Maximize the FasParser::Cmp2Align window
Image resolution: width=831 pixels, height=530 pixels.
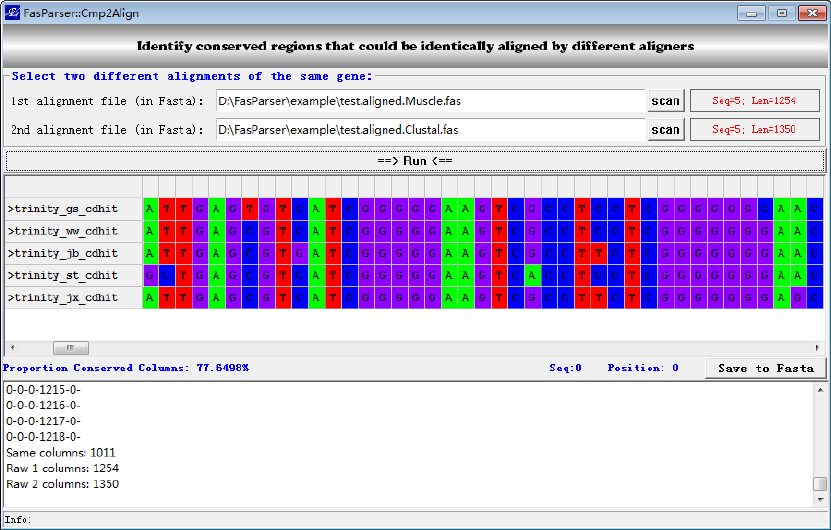782,13
